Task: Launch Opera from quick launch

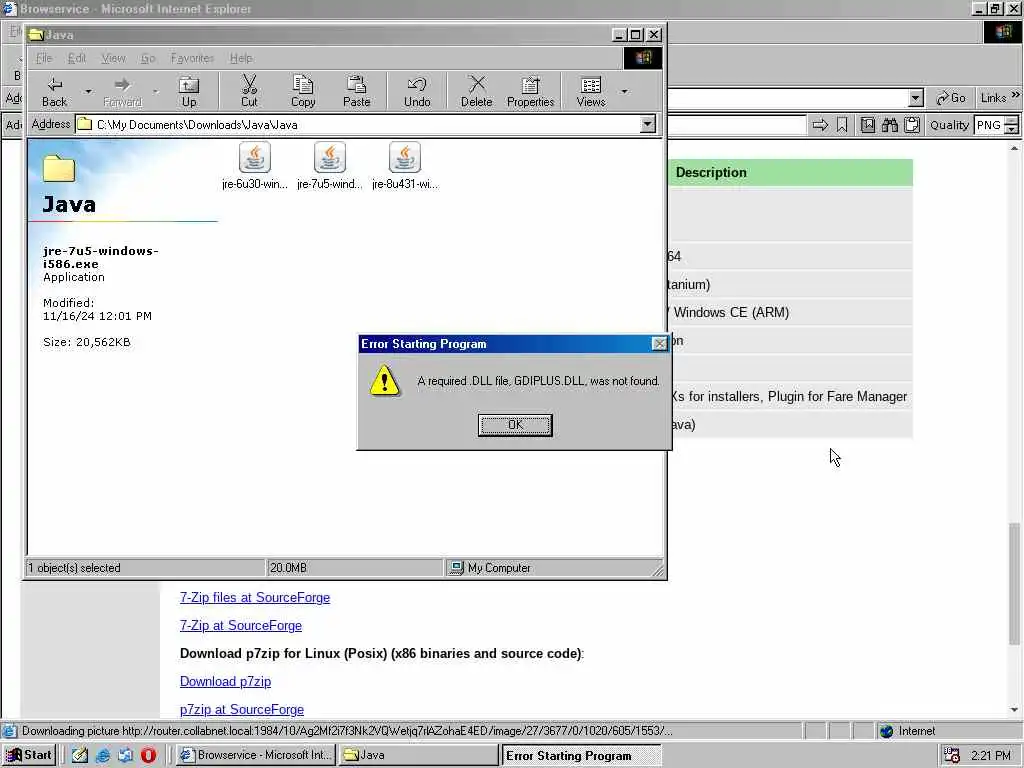Action: [149, 755]
